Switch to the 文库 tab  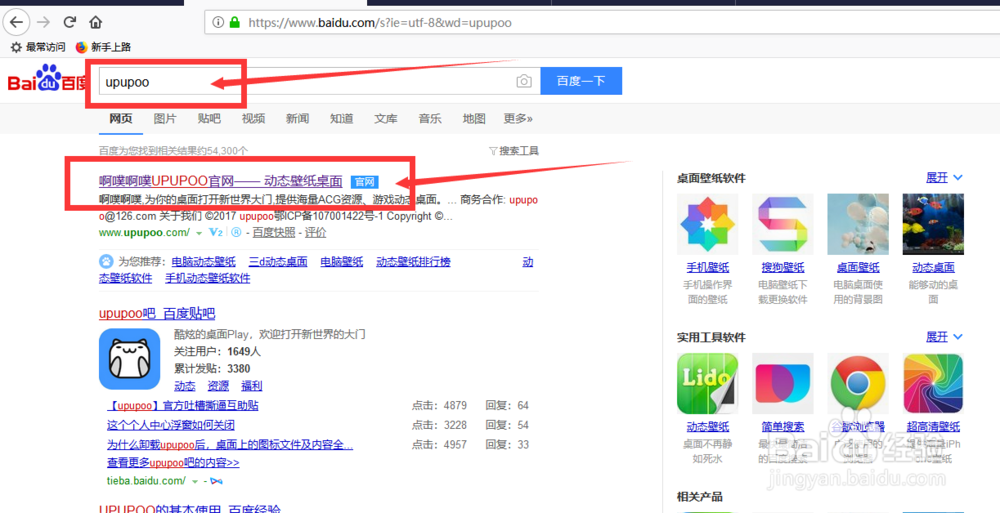point(386,119)
